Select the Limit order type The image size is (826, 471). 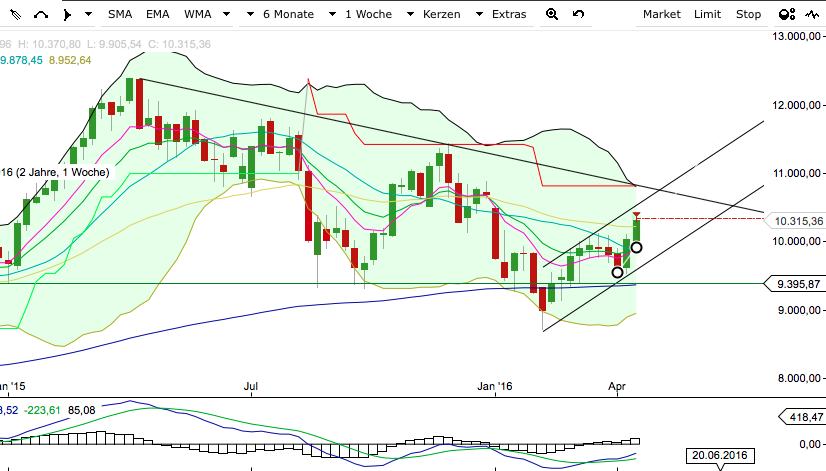[x=707, y=14]
